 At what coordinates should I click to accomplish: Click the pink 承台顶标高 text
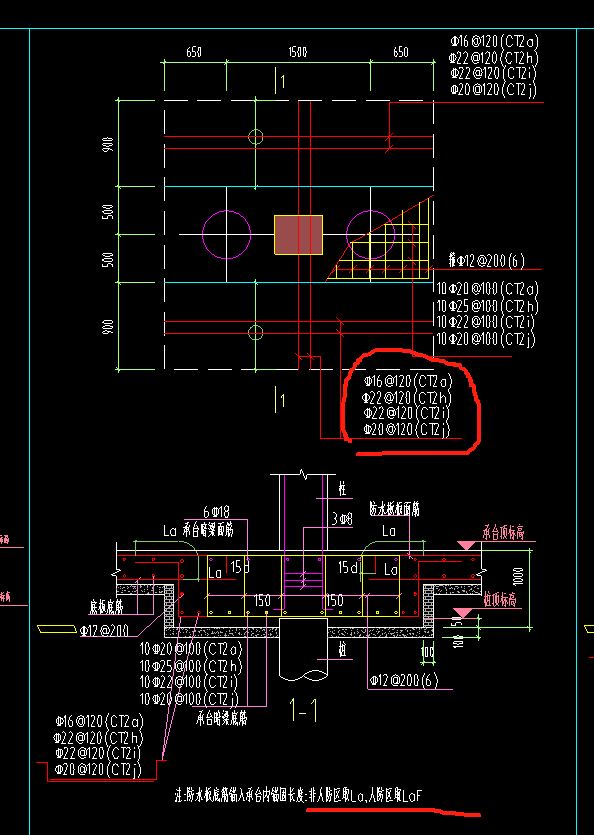pyautogui.click(x=503, y=533)
